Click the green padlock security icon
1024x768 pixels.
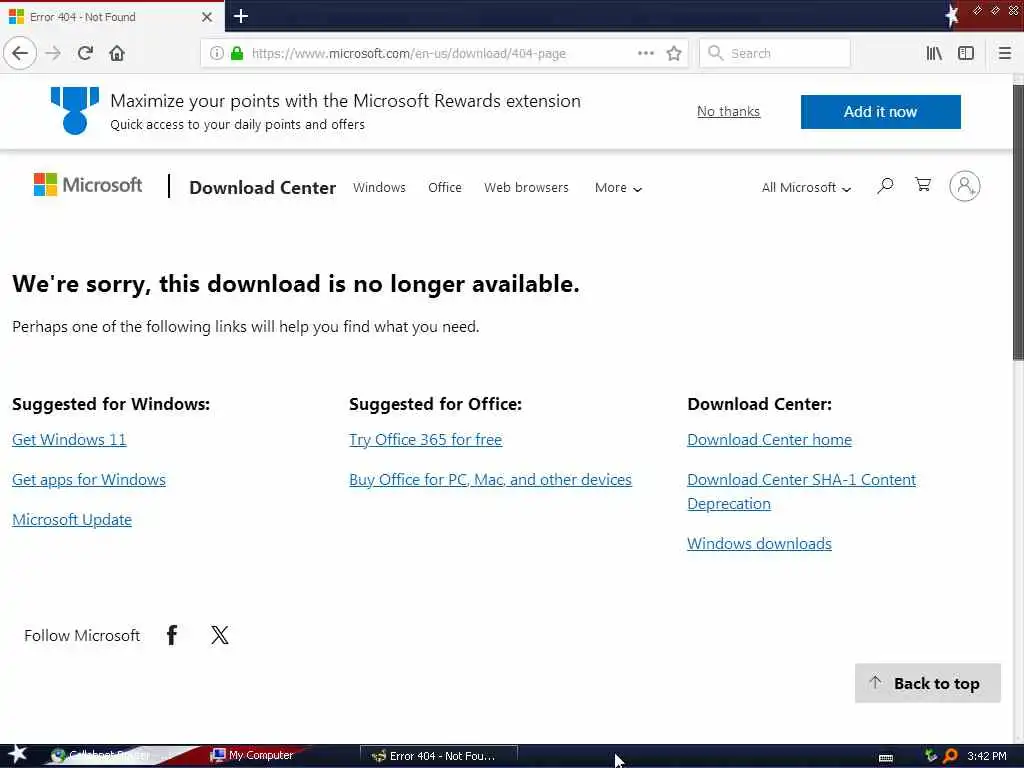coord(237,53)
